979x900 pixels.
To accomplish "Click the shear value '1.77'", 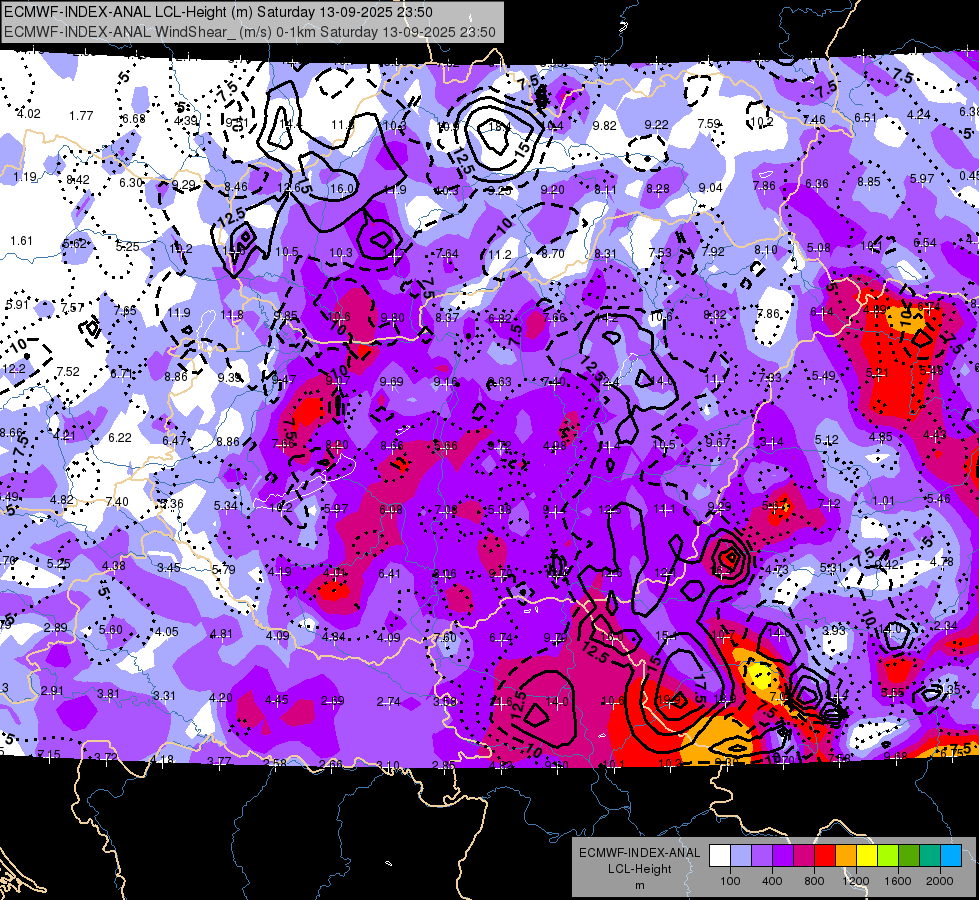I will click(x=81, y=116).
